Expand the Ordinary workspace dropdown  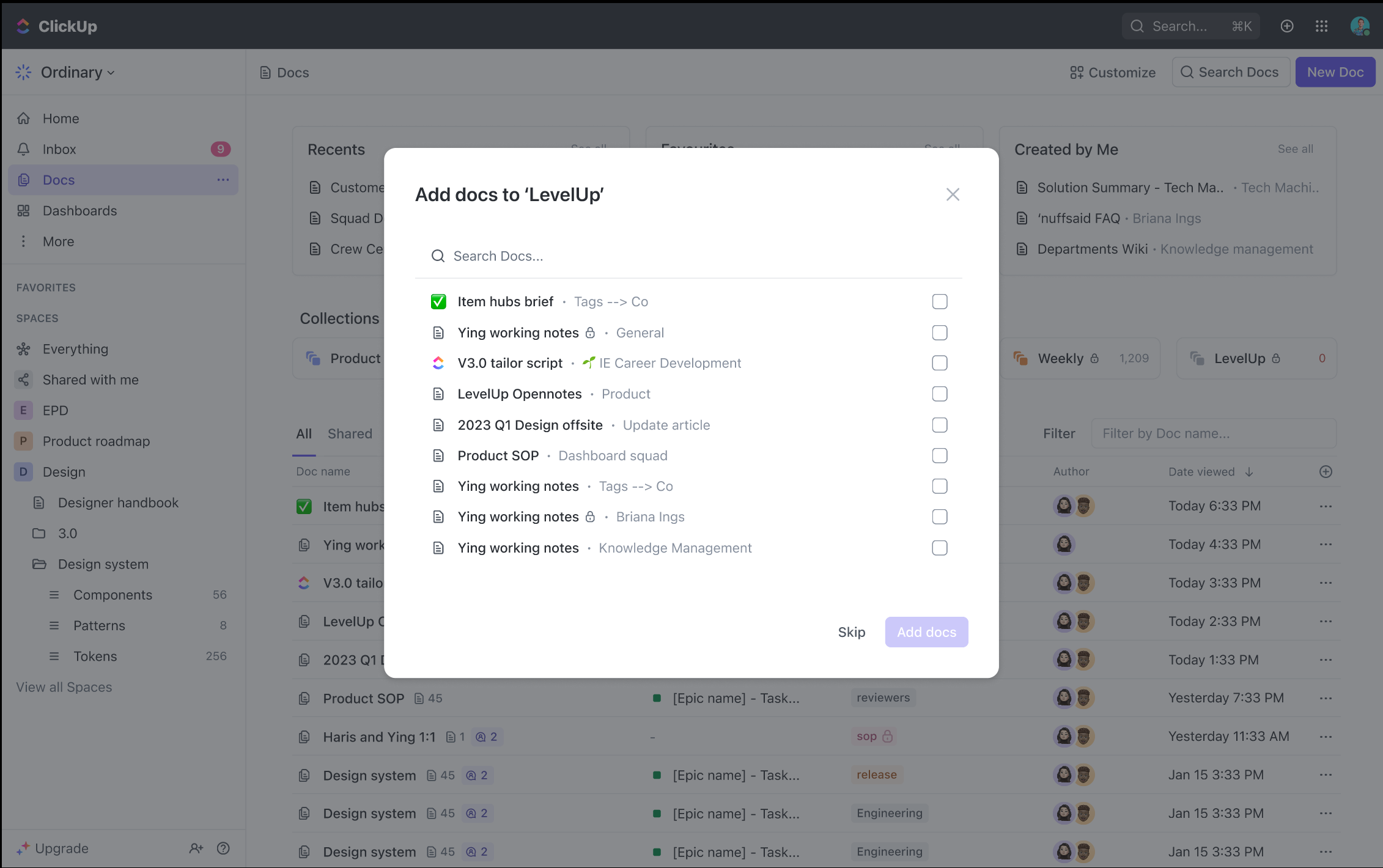78,72
